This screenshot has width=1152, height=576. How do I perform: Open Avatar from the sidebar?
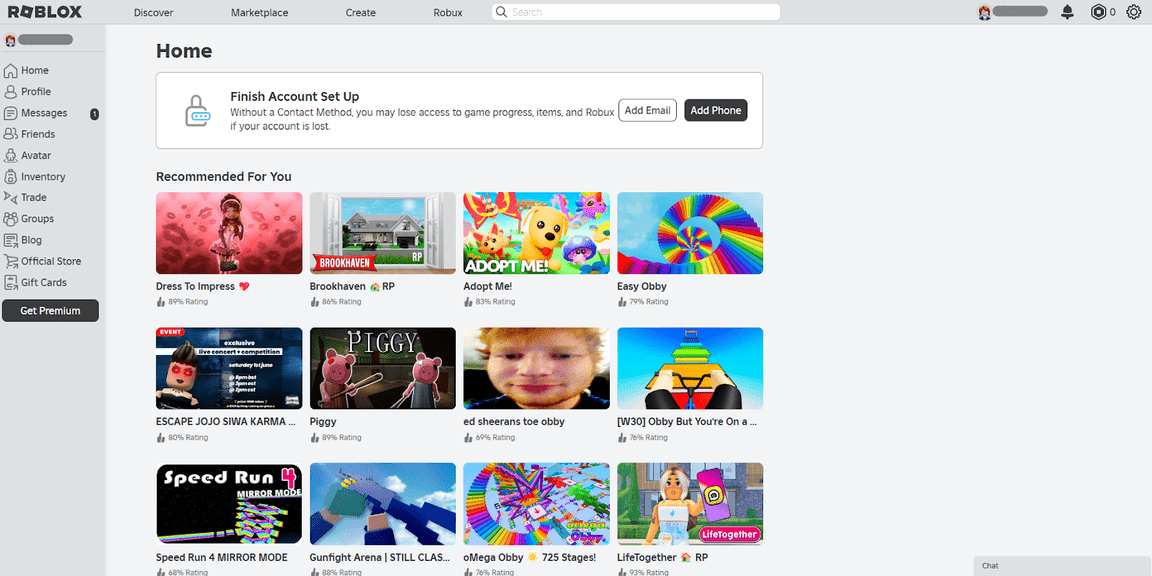pyautogui.click(x=35, y=155)
